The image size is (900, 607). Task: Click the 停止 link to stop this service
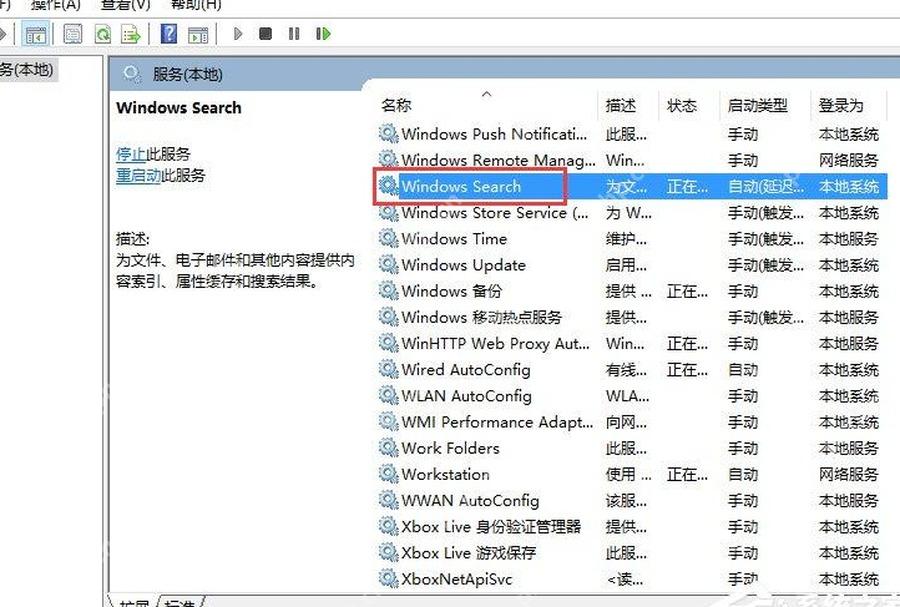click(x=131, y=154)
